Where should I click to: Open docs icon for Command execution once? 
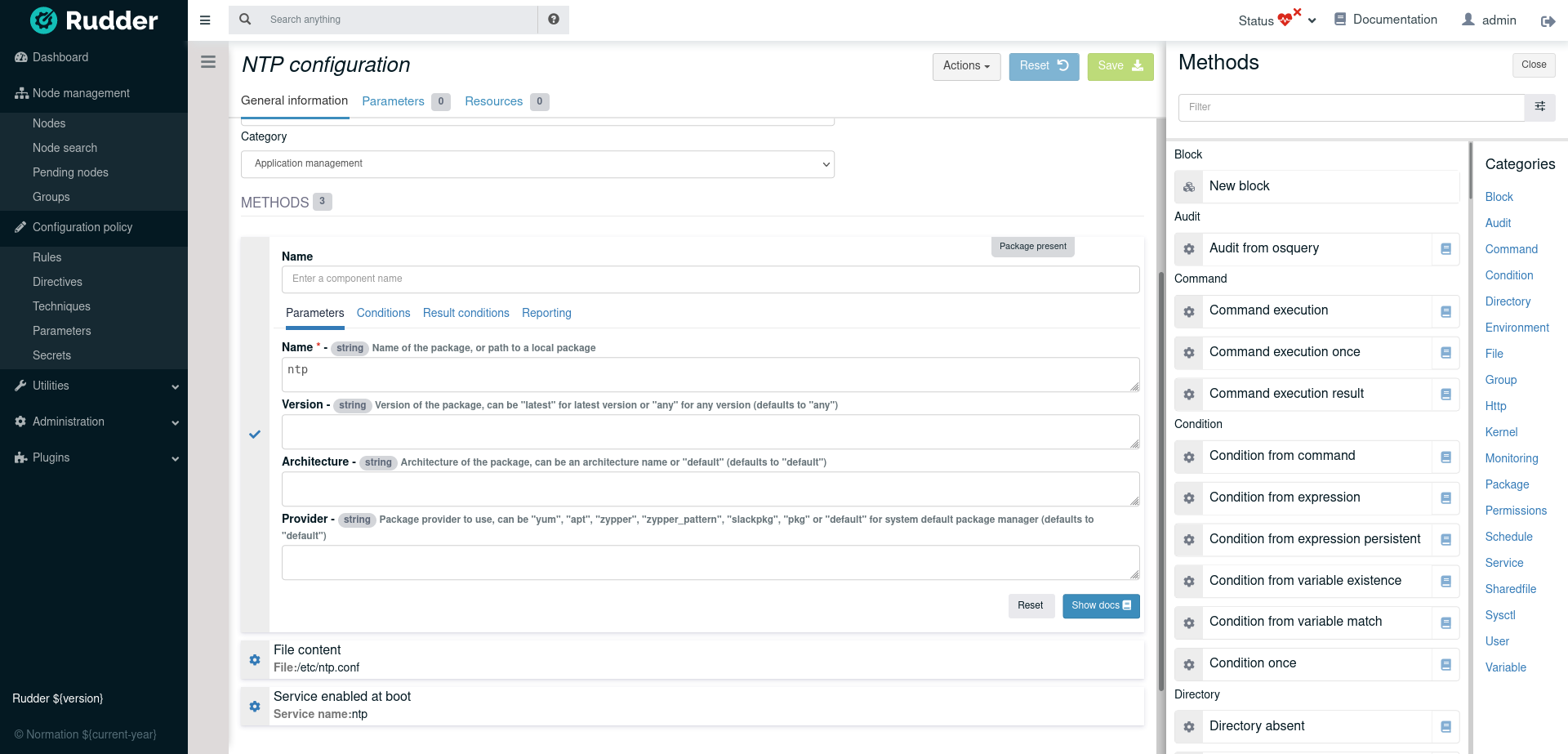[1445, 353]
